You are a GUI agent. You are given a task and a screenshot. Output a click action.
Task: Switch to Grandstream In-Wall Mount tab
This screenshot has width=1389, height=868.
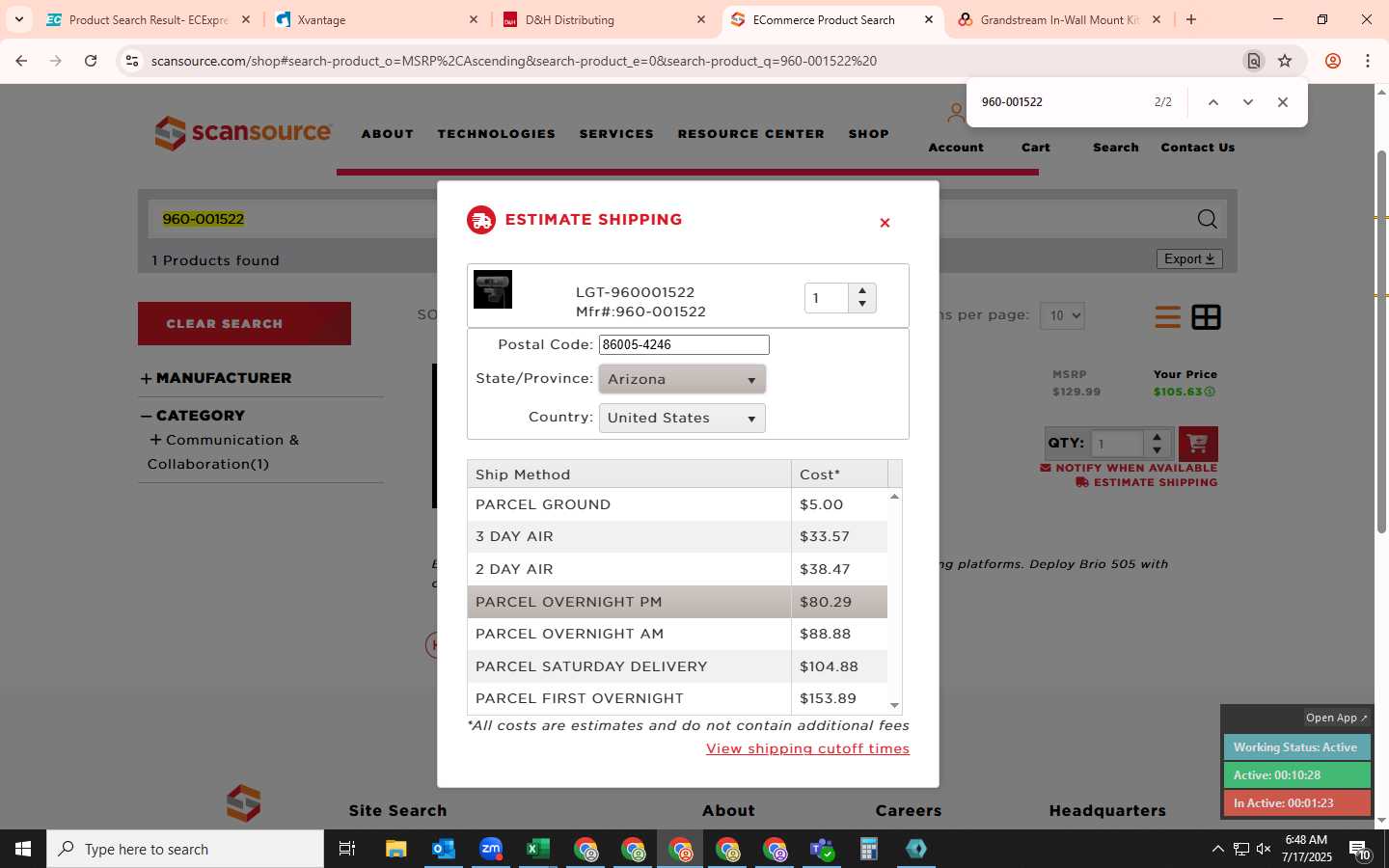[x=1059, y=19]
